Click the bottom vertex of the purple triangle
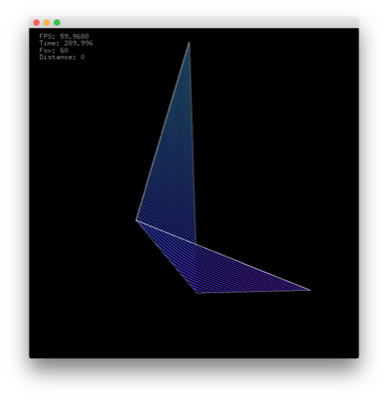The height and width of the screenshot is (400, 388). click(198, 293)
